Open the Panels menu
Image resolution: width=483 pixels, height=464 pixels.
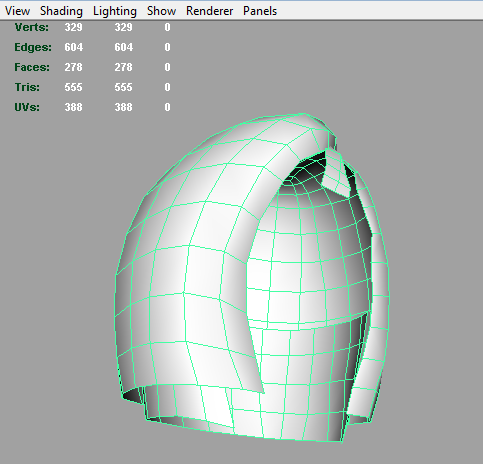tap(260, 11)
